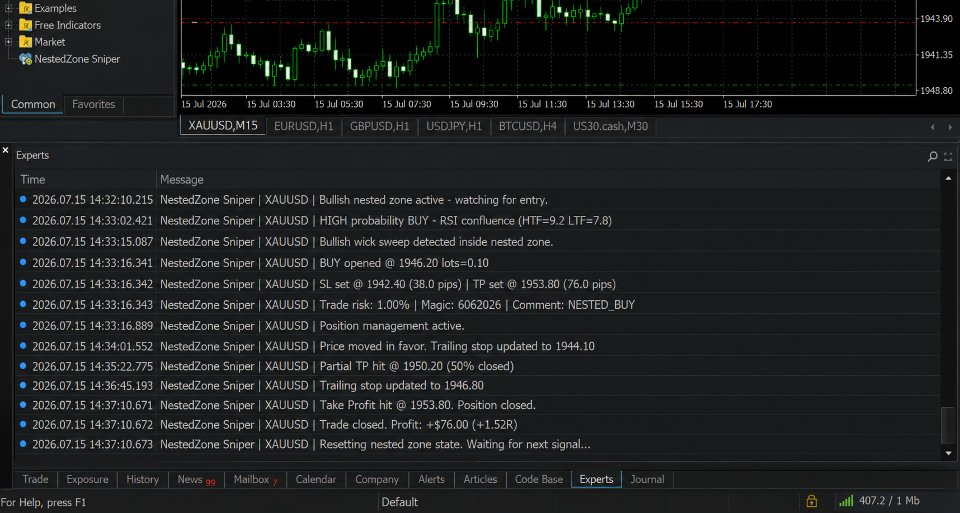960x513 pixels.
Task: Click the Examples folder icon
Action: (26, 8)
